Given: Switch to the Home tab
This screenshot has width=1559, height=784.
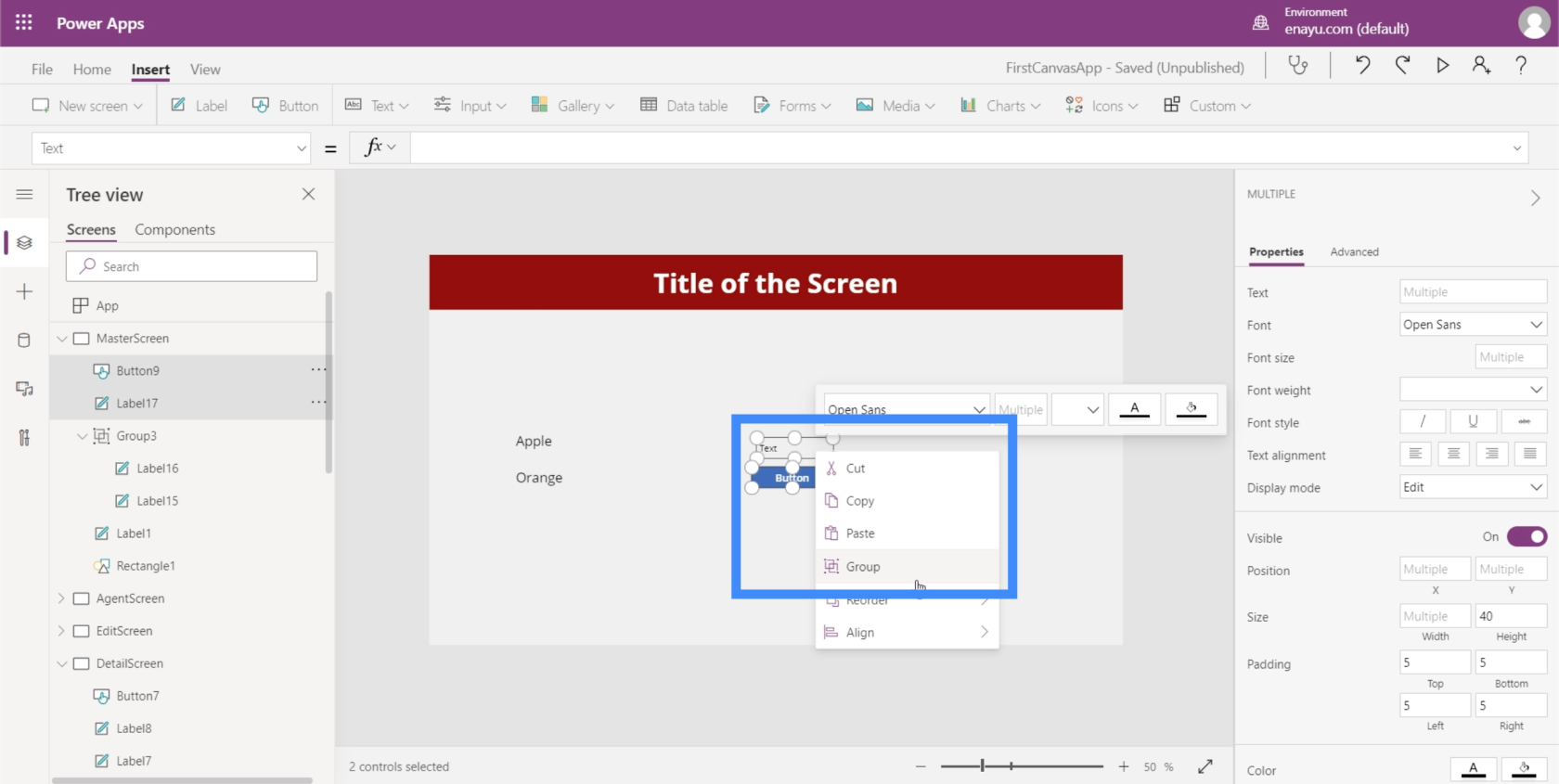Looking at the screenshot, I should click(x=92, y=70).
